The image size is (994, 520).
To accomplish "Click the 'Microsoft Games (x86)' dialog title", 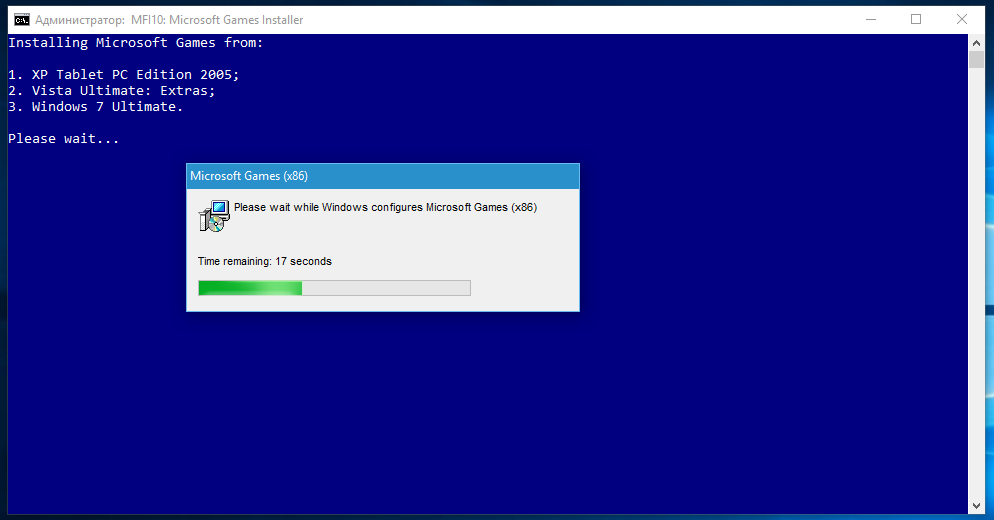I will [249, 176].
